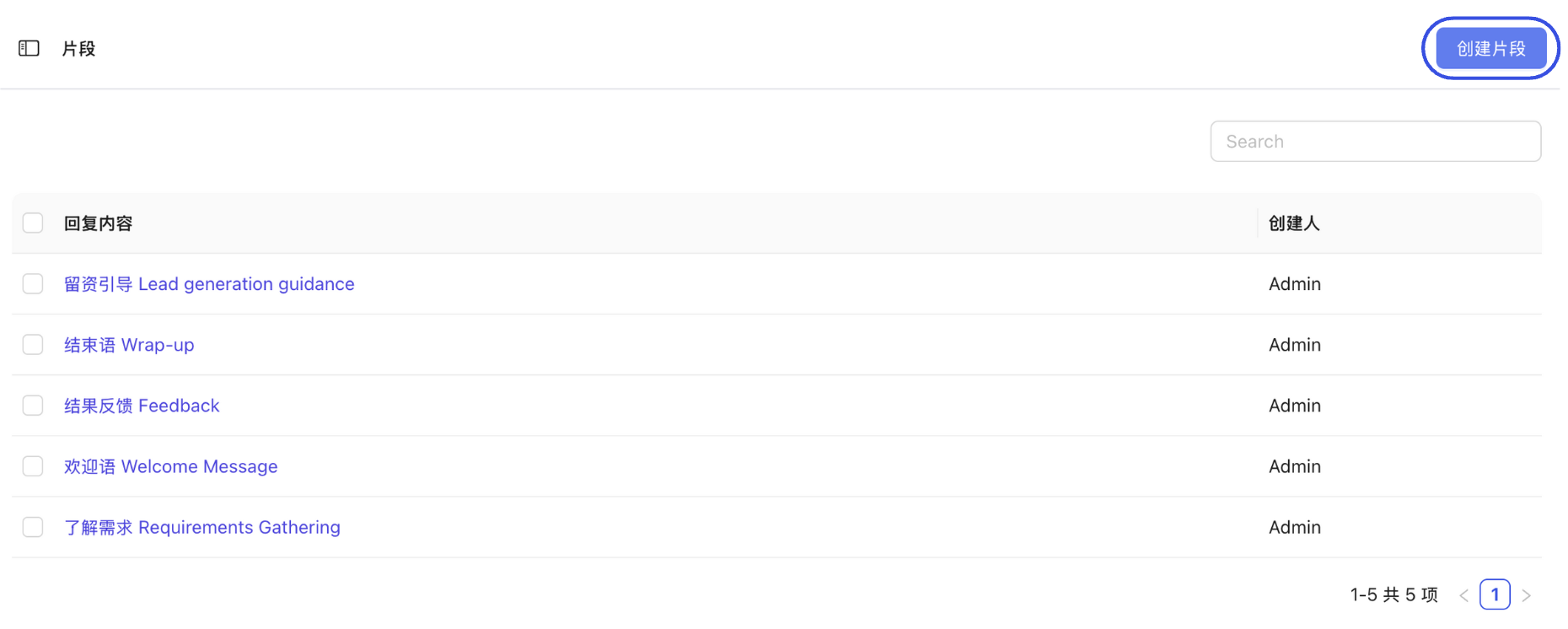The image size is (1568, 629).
Task: Check the Welcome Message row checkbox
Action: [33, 466]
